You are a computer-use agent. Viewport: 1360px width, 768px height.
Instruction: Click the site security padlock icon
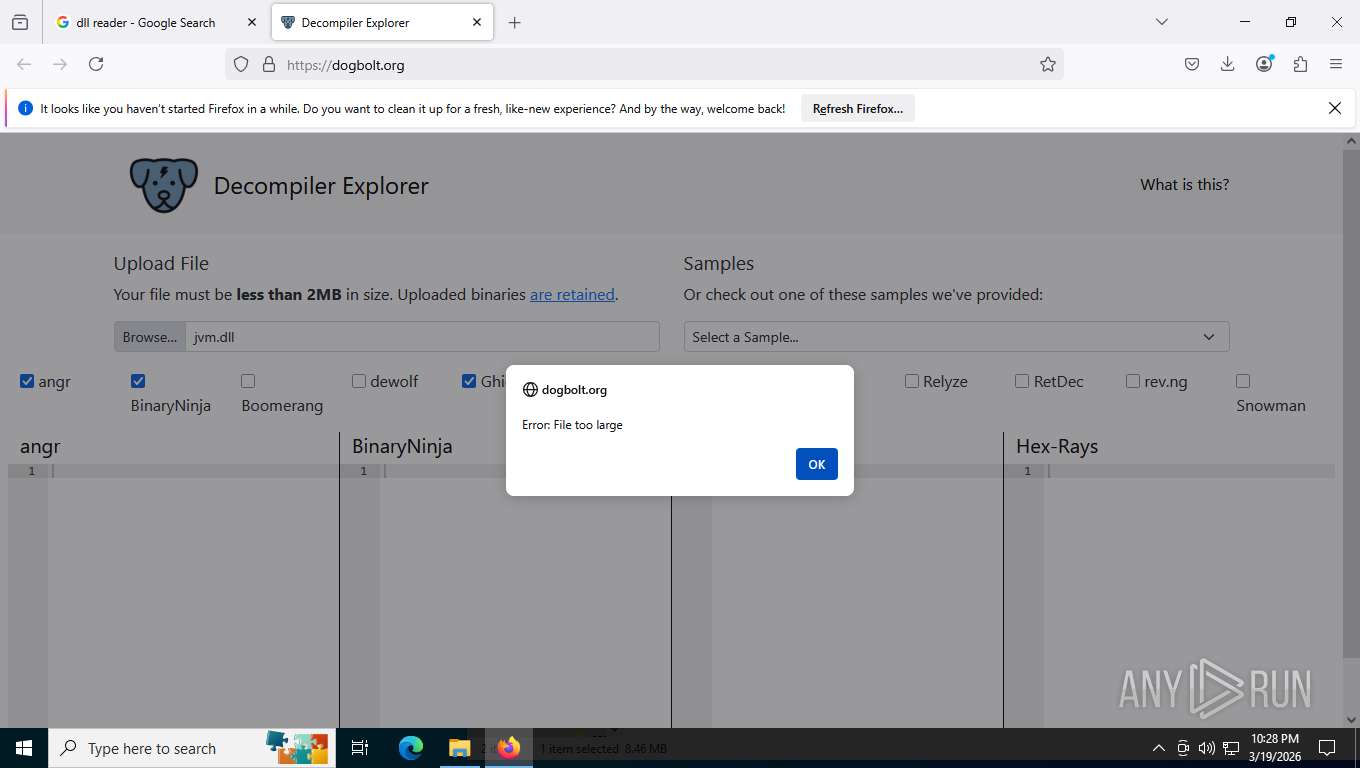(268, 64)
